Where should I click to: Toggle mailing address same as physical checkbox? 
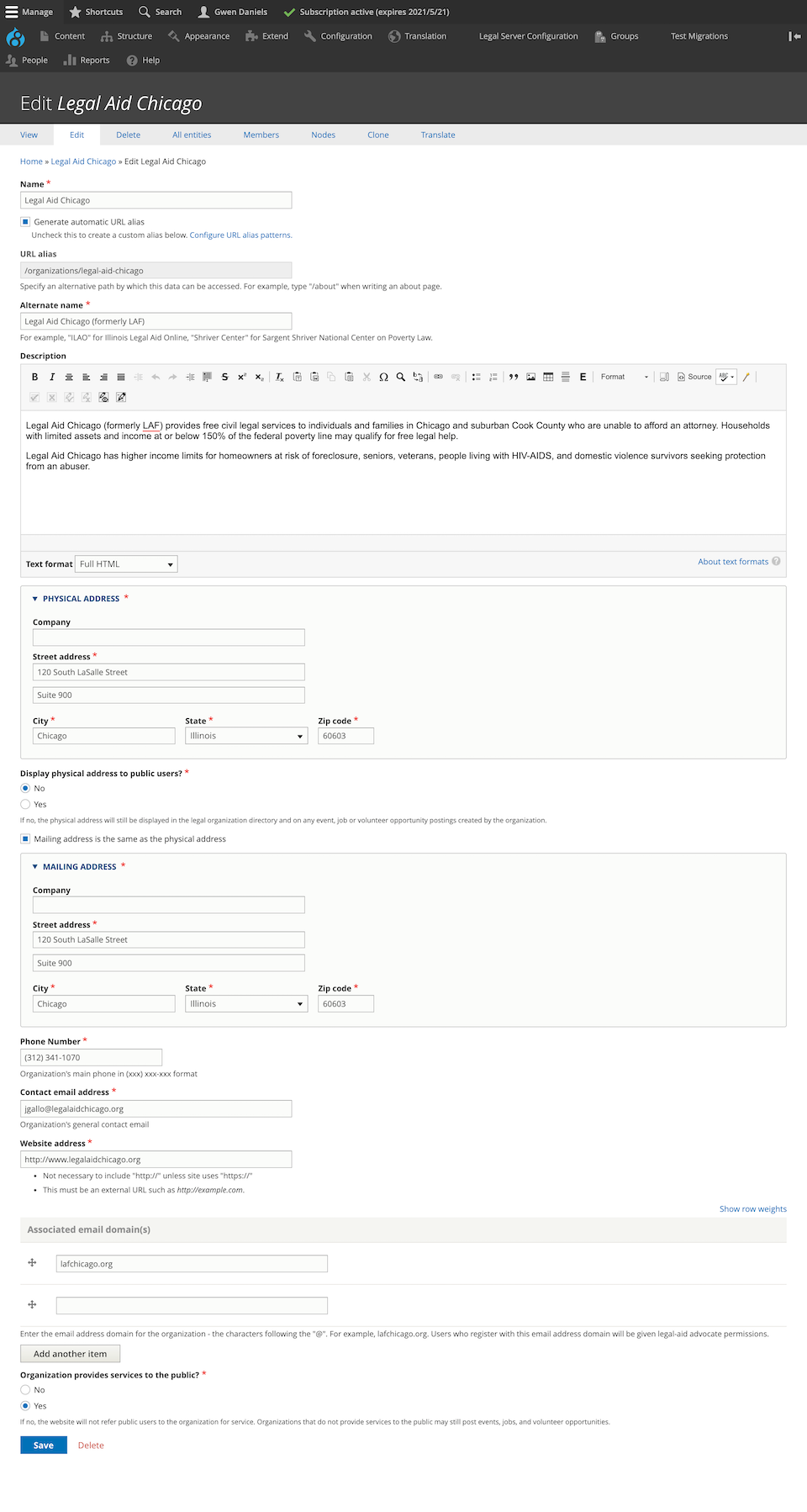pyautogui.click(x=25, y=838)
